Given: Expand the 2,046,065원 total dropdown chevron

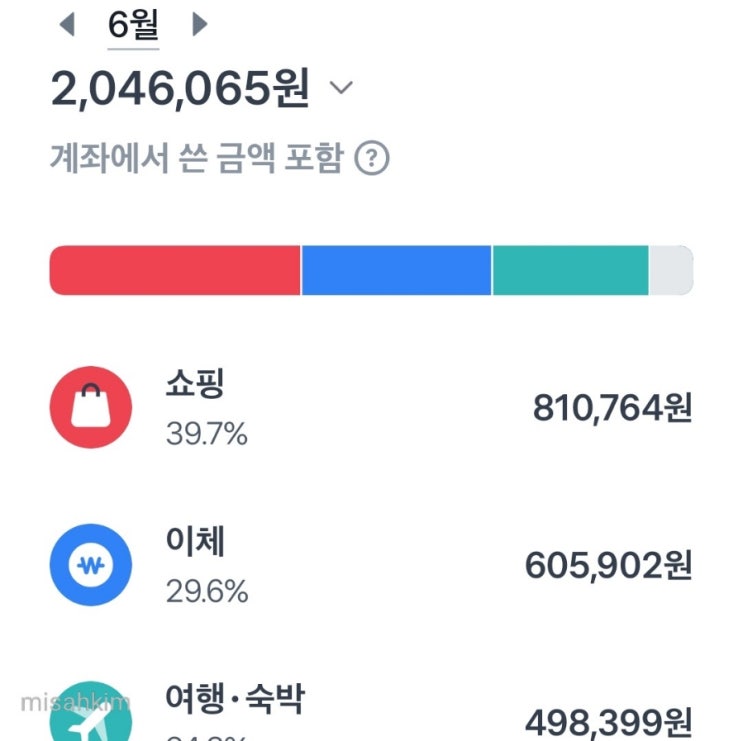Looking at the screenshot, I should tap(341, 89).
